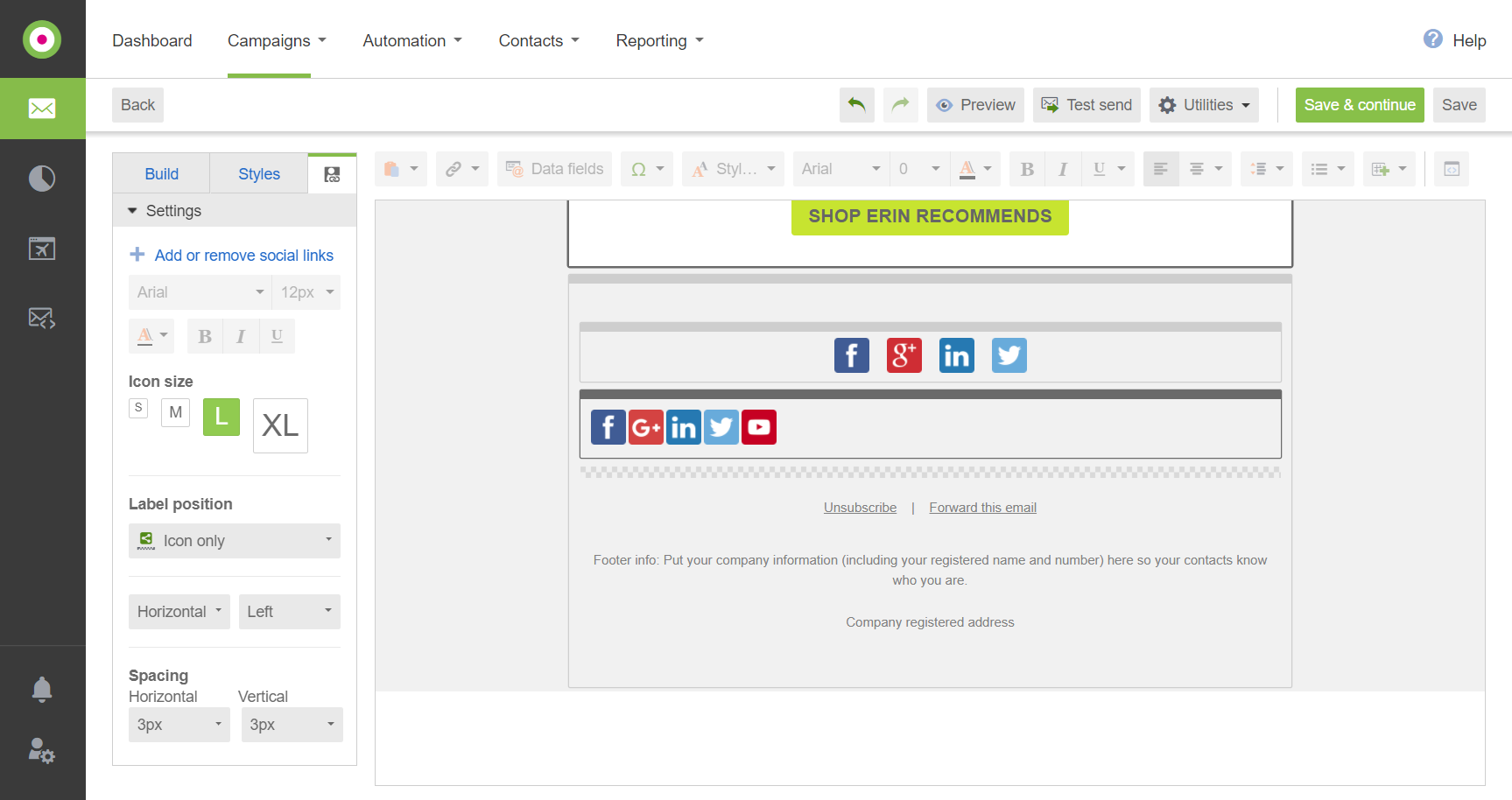Viewport: 1512px width, 800px height.
Task: Switch to the Build tab
Action: [162, 174]
